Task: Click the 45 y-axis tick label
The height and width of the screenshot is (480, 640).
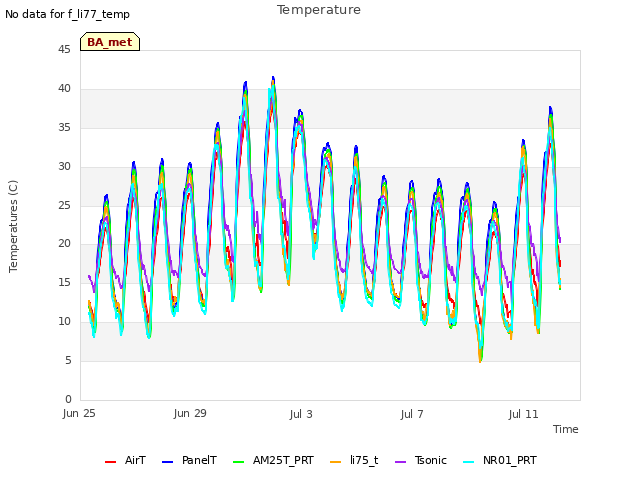Action: coord(64,49)
